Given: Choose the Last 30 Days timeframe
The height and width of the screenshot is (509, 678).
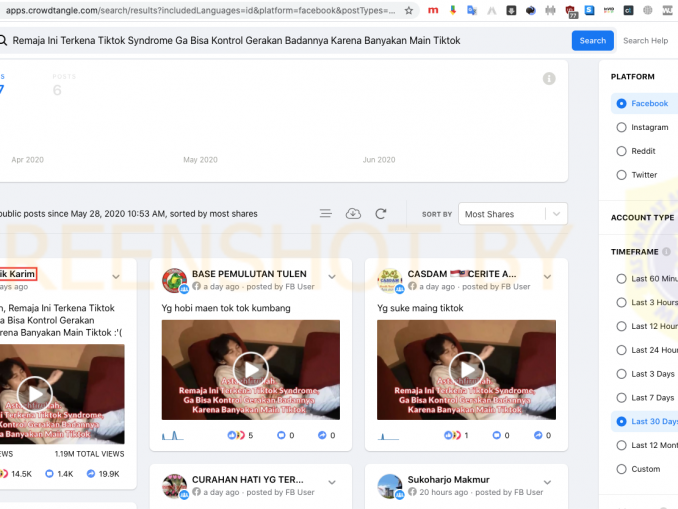Looking at the screenshot, I should coord(644,421).
